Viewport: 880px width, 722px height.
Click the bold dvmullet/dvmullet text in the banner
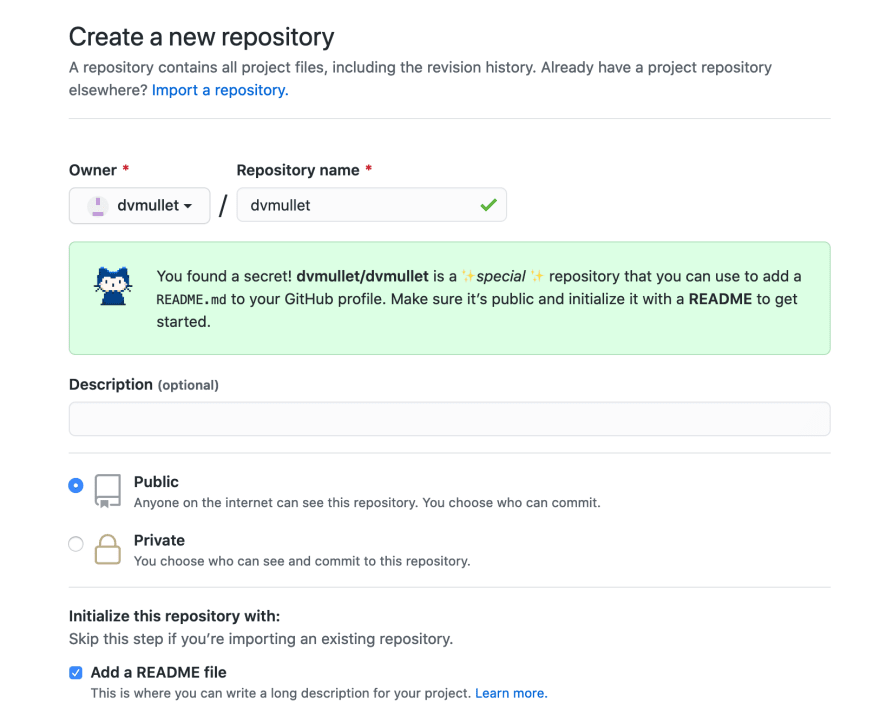363,276
